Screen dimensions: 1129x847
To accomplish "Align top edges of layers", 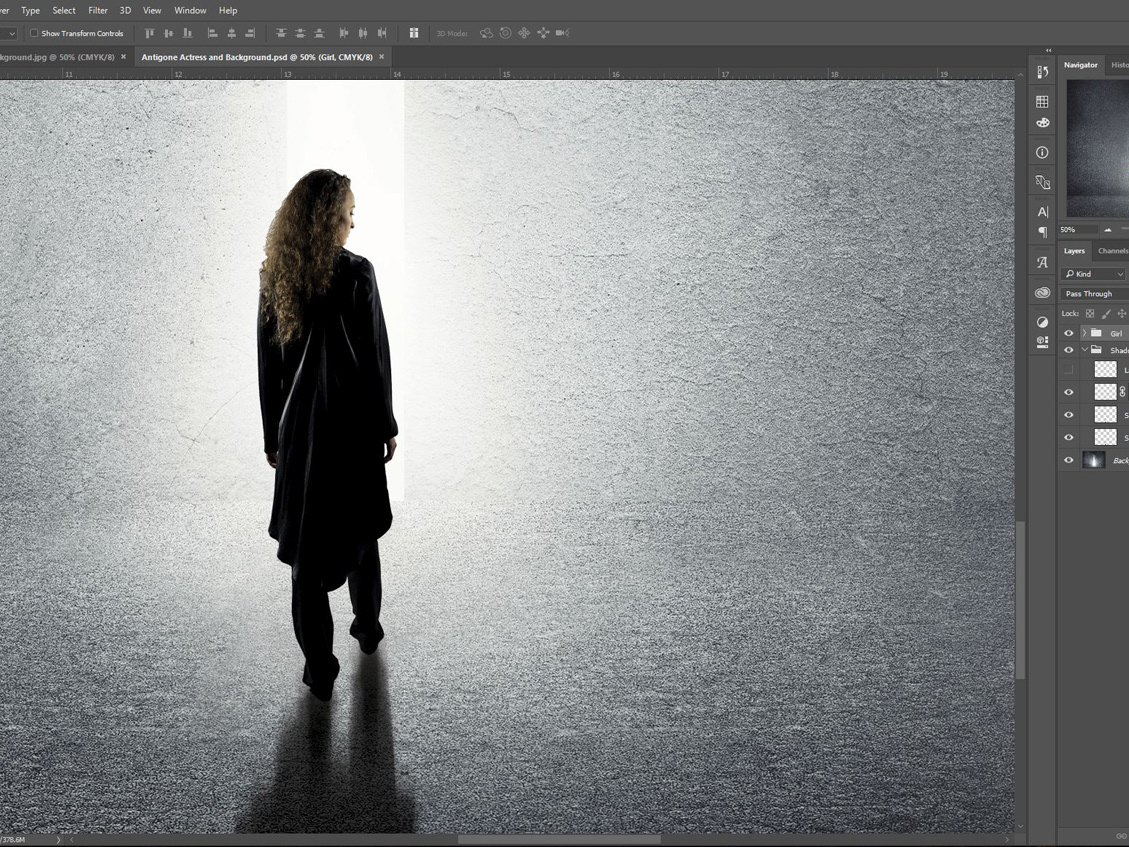I will coord(149,33).
